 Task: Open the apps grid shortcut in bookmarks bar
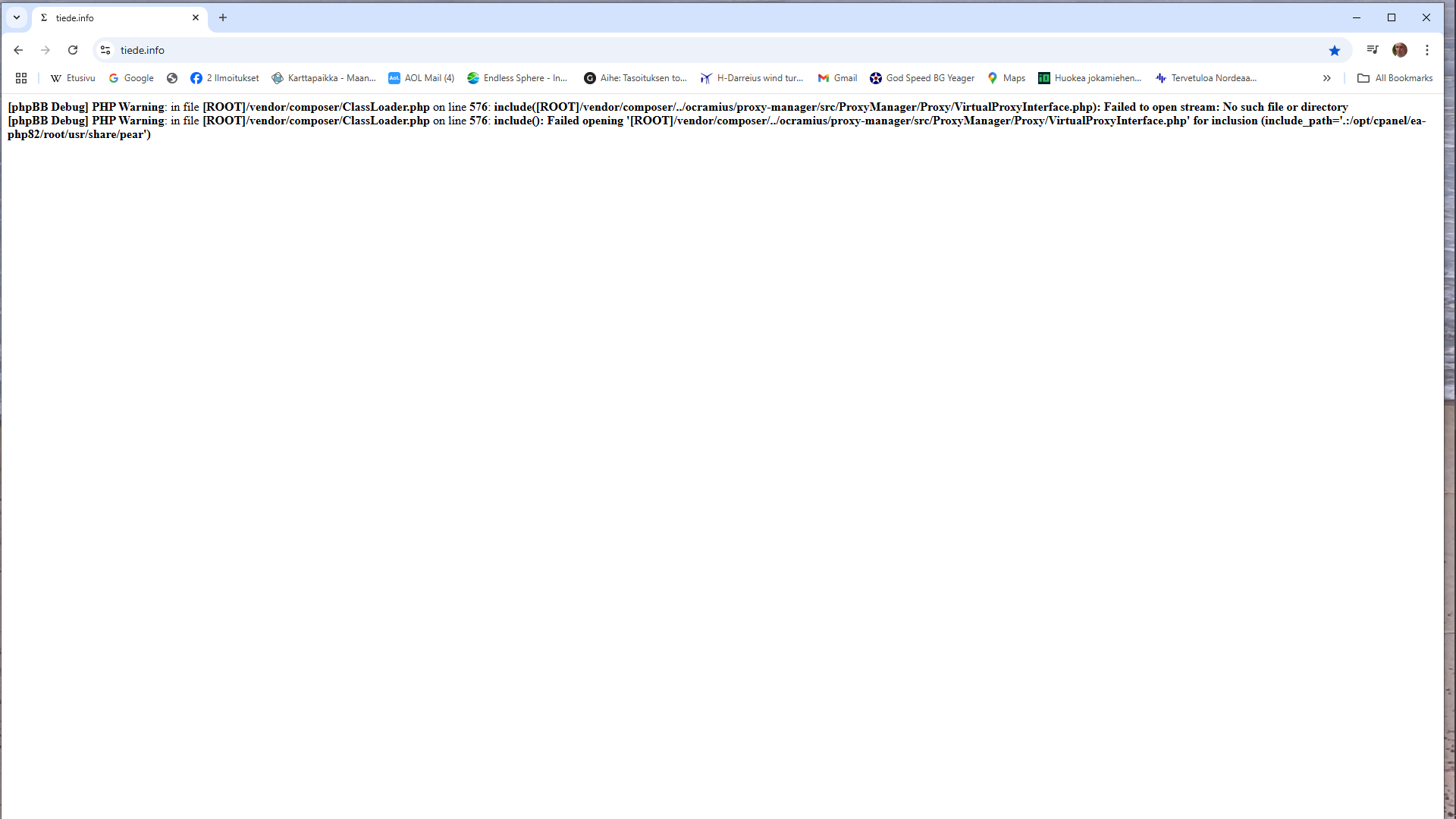21,78
